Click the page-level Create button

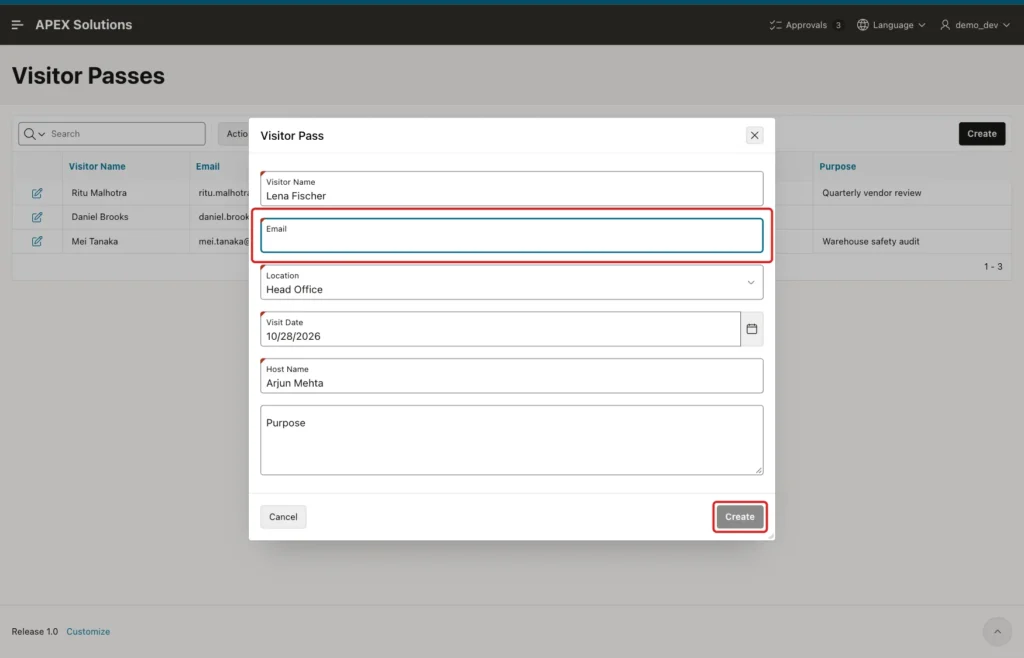(982, 133)
